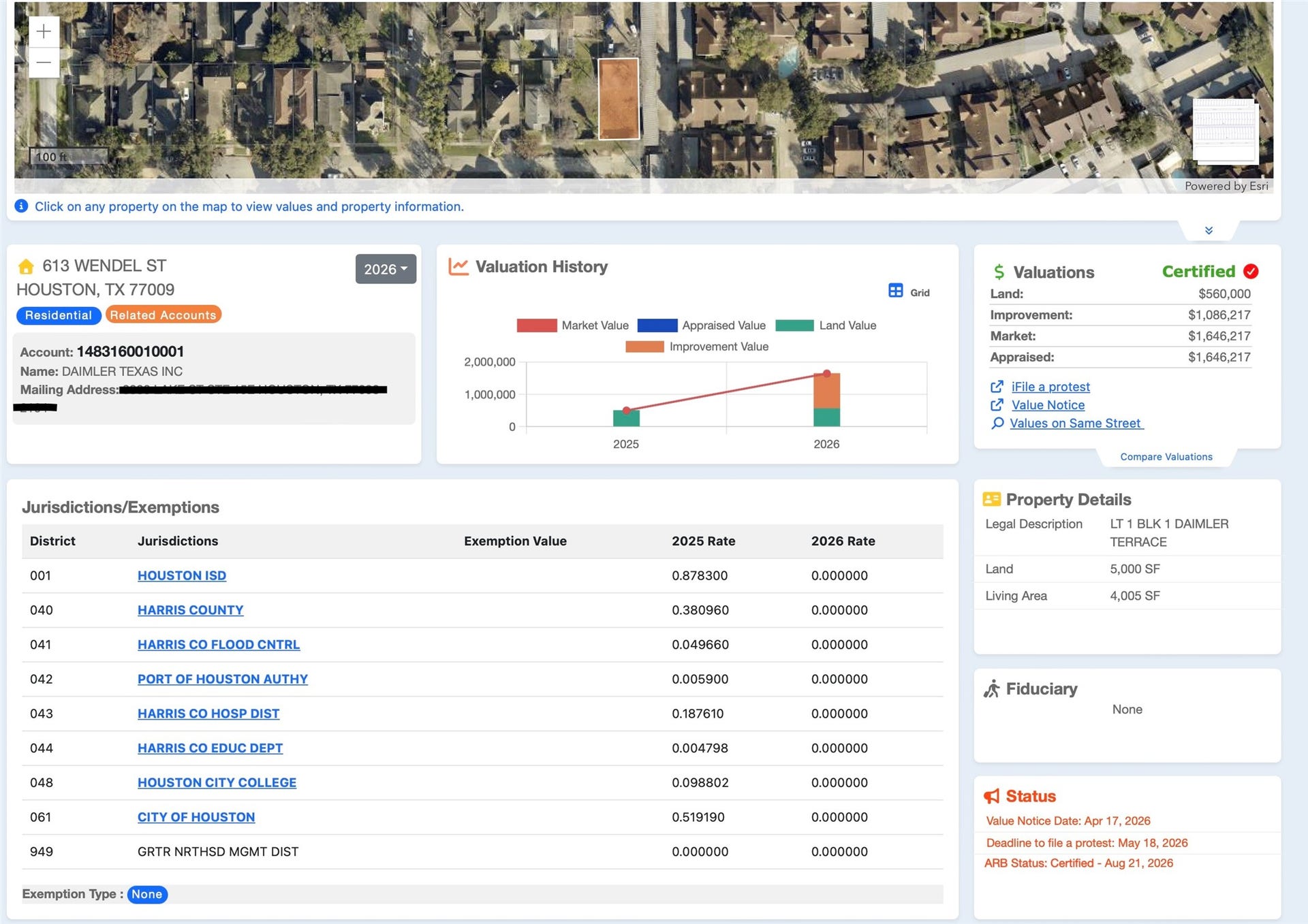Click the orange house icon beside the address
Viewport: 1308px width, 924px height.
pos(26,266)
